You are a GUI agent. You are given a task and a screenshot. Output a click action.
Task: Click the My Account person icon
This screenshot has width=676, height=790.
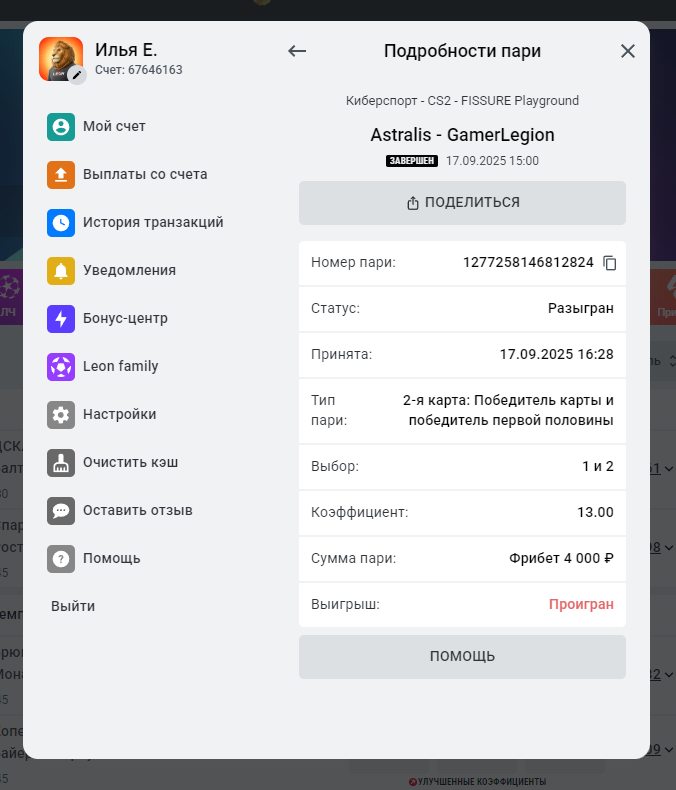[61, 127]
